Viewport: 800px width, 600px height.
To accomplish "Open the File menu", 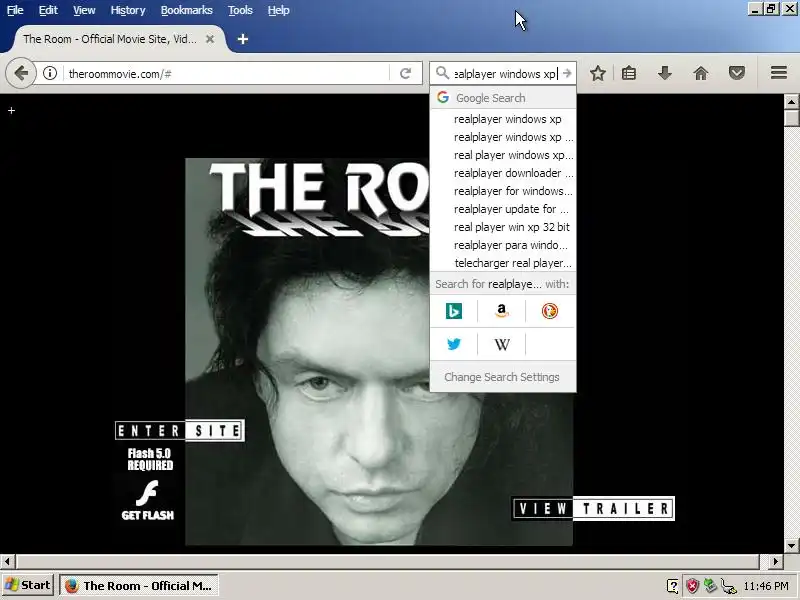I will click(15, 10).
